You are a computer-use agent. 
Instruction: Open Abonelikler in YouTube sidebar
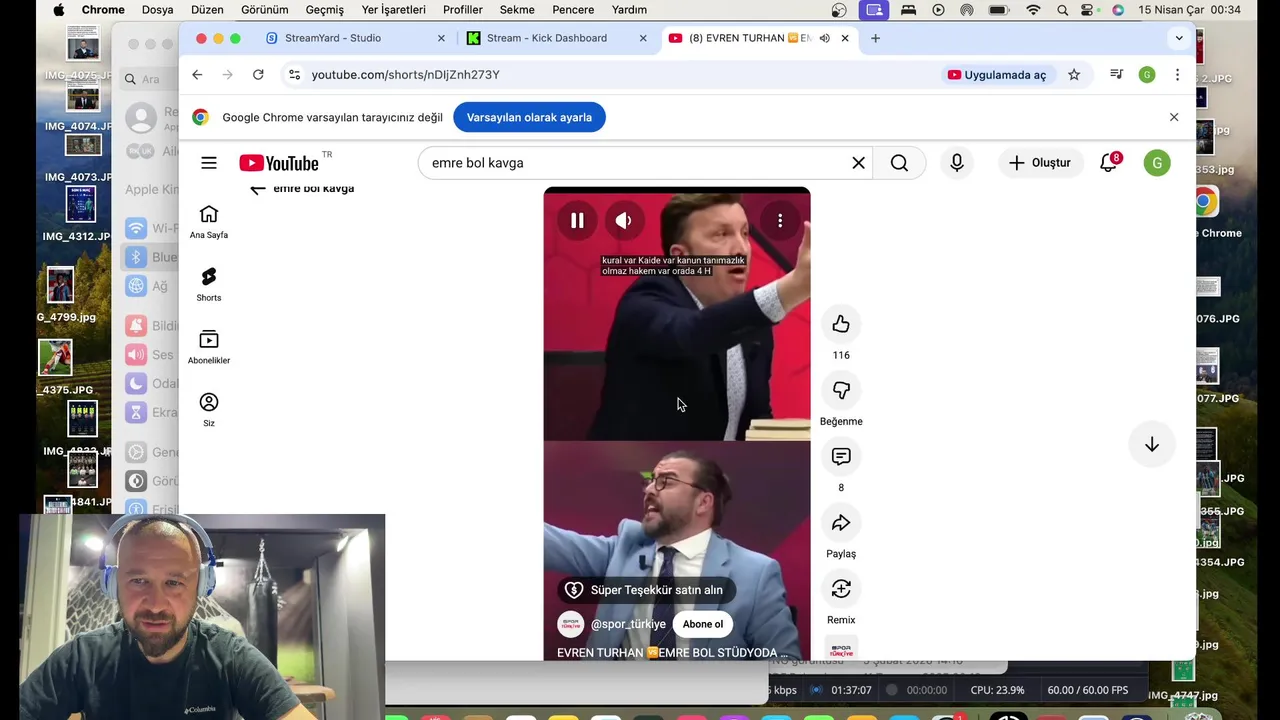[x=209, y=347]
